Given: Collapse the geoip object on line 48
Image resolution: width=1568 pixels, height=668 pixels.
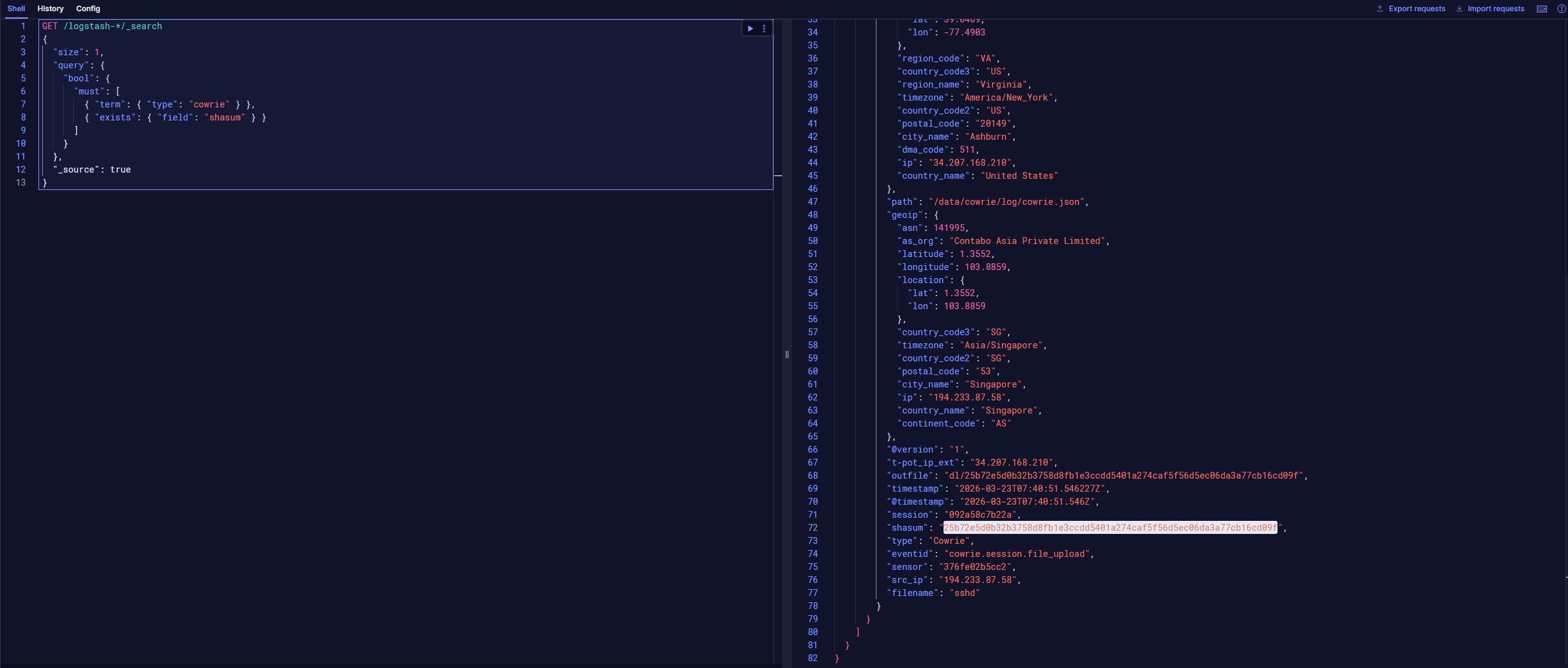Looking at the screenshot, I should [x=828, y=215].
